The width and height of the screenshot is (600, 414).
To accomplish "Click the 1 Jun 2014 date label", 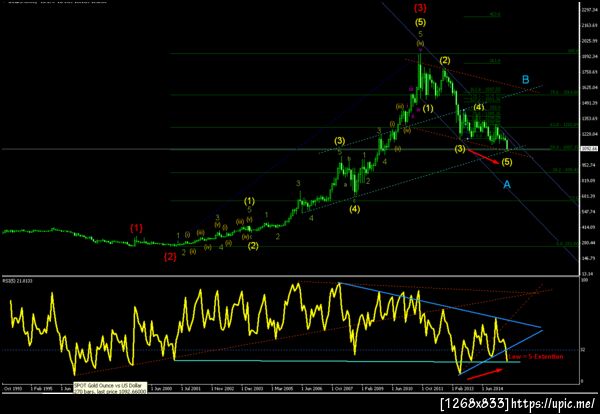I will point(493,388).
